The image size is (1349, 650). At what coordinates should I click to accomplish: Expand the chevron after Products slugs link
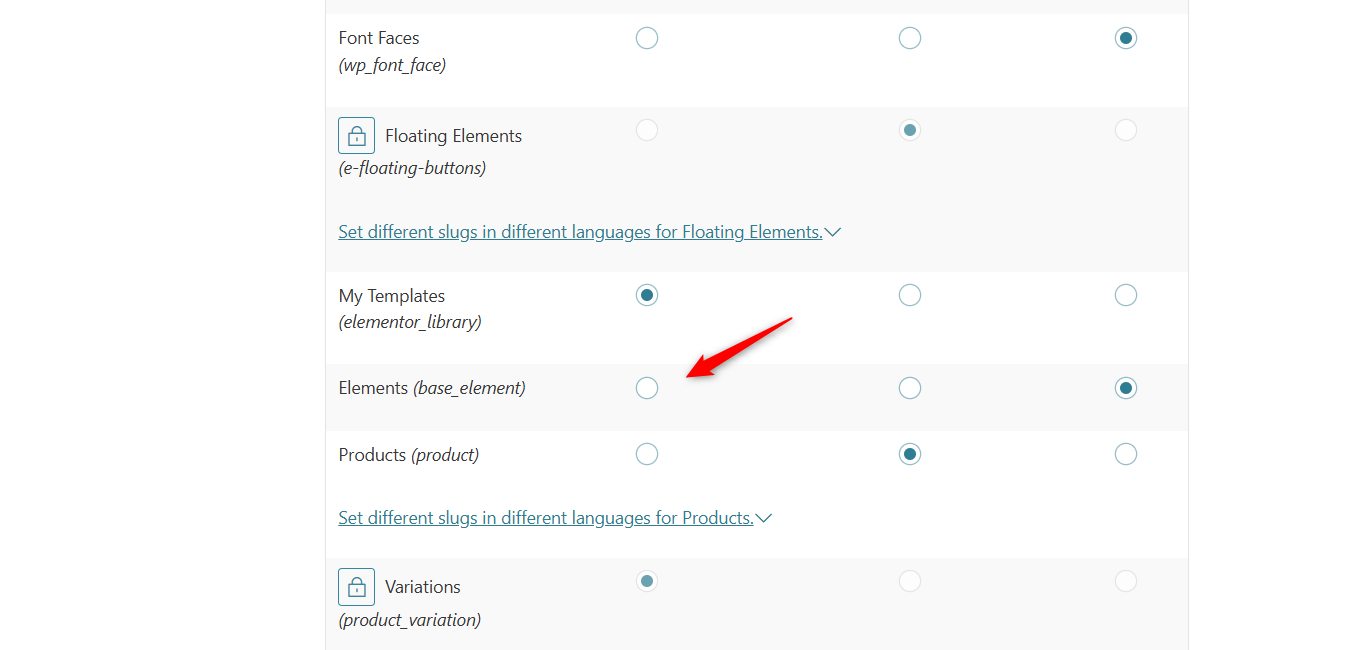click(x=763, y=518)
